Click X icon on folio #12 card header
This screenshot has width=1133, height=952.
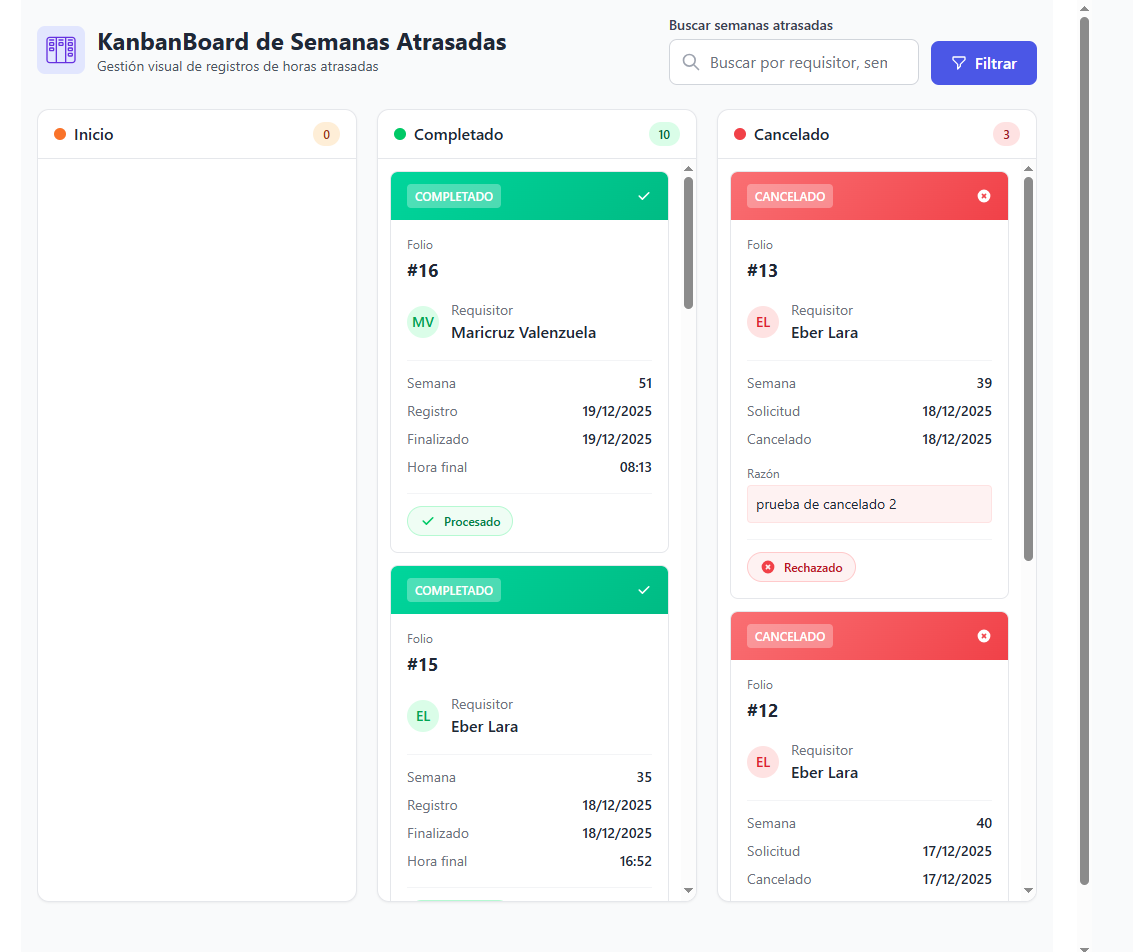[x=984, y=636]
